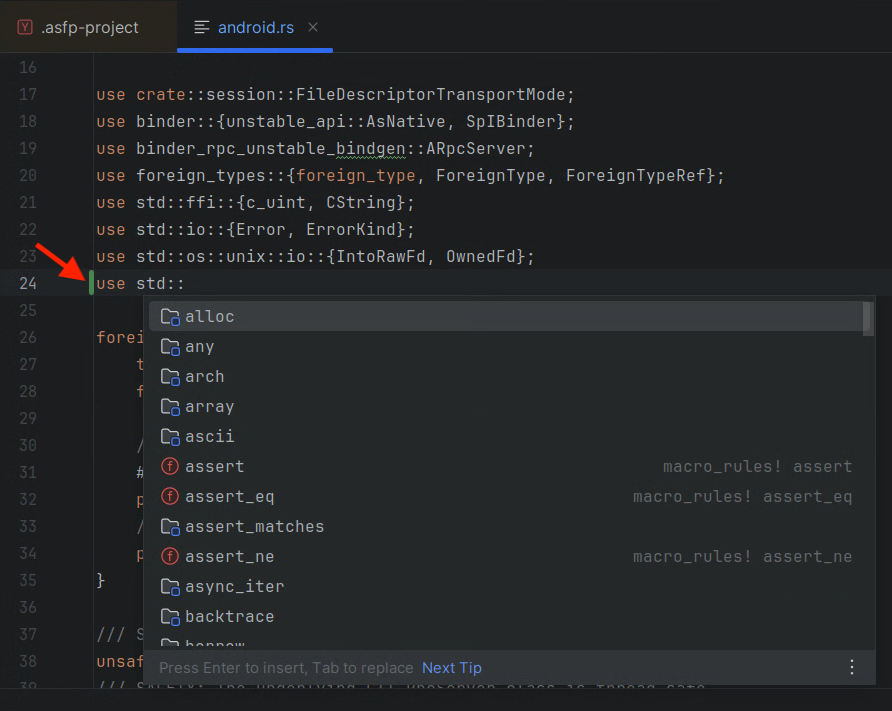Click the module icon next to arch

[x=169, y=376]
